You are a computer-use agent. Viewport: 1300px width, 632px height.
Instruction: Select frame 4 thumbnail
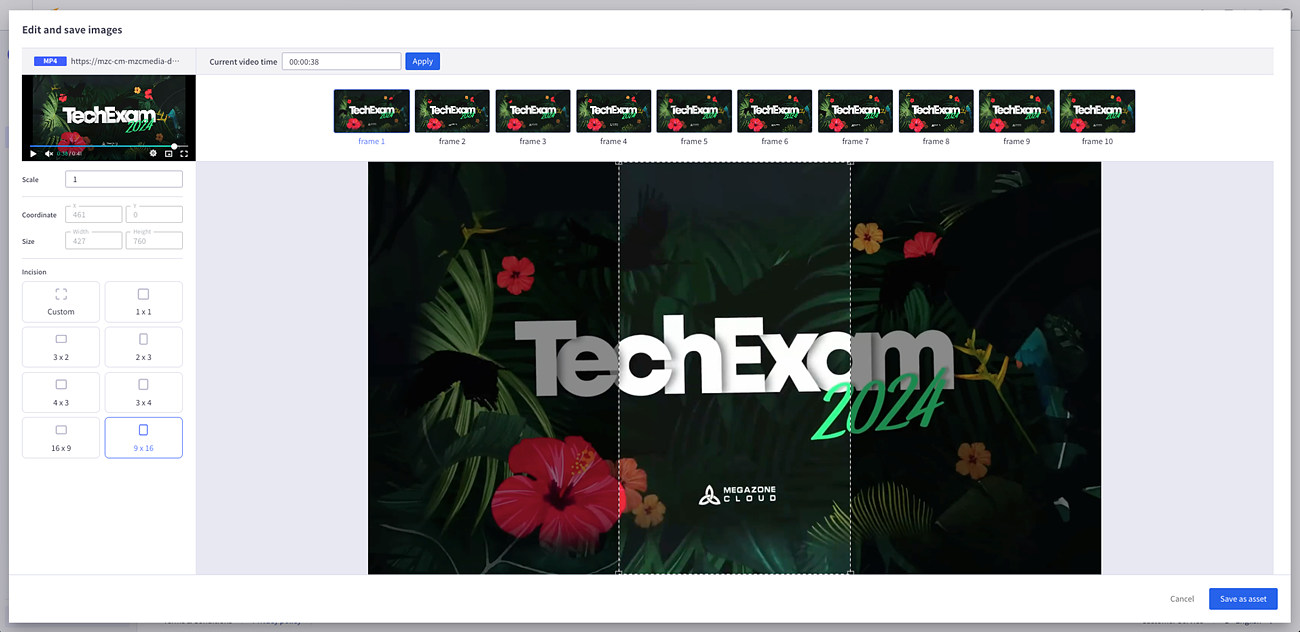pyautogui.click(x=613, y=111)
